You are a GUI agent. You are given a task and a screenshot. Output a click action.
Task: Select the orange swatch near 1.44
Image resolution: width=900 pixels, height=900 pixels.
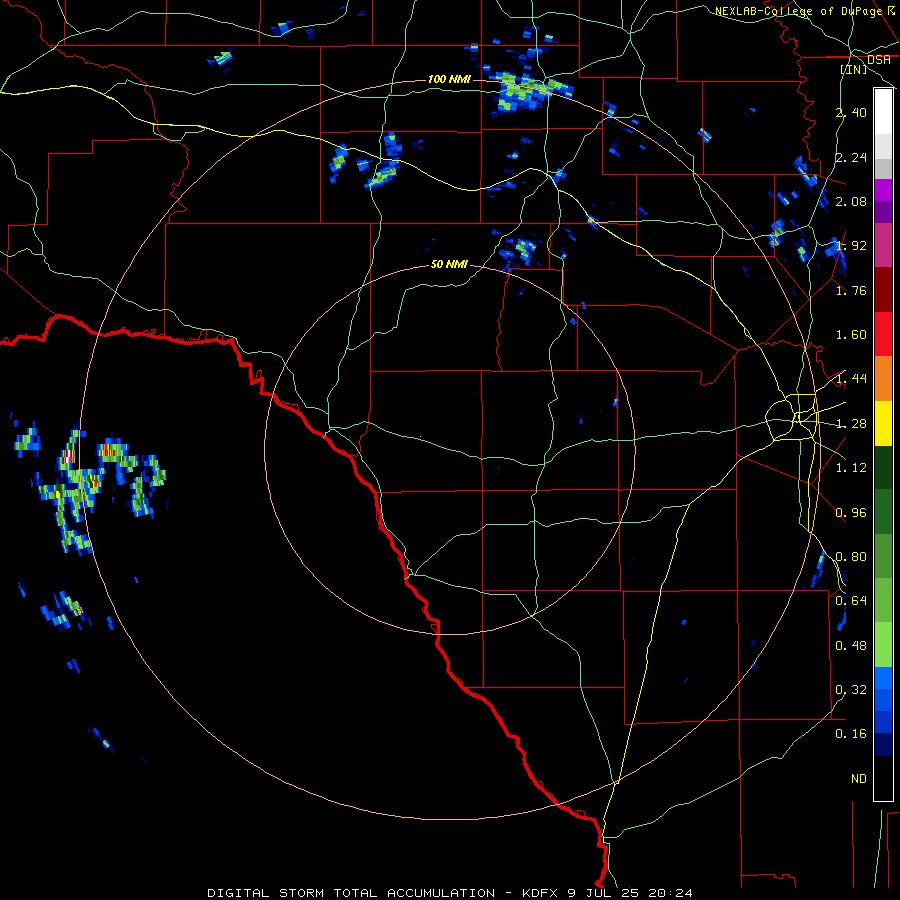click(x=883, y=379)
